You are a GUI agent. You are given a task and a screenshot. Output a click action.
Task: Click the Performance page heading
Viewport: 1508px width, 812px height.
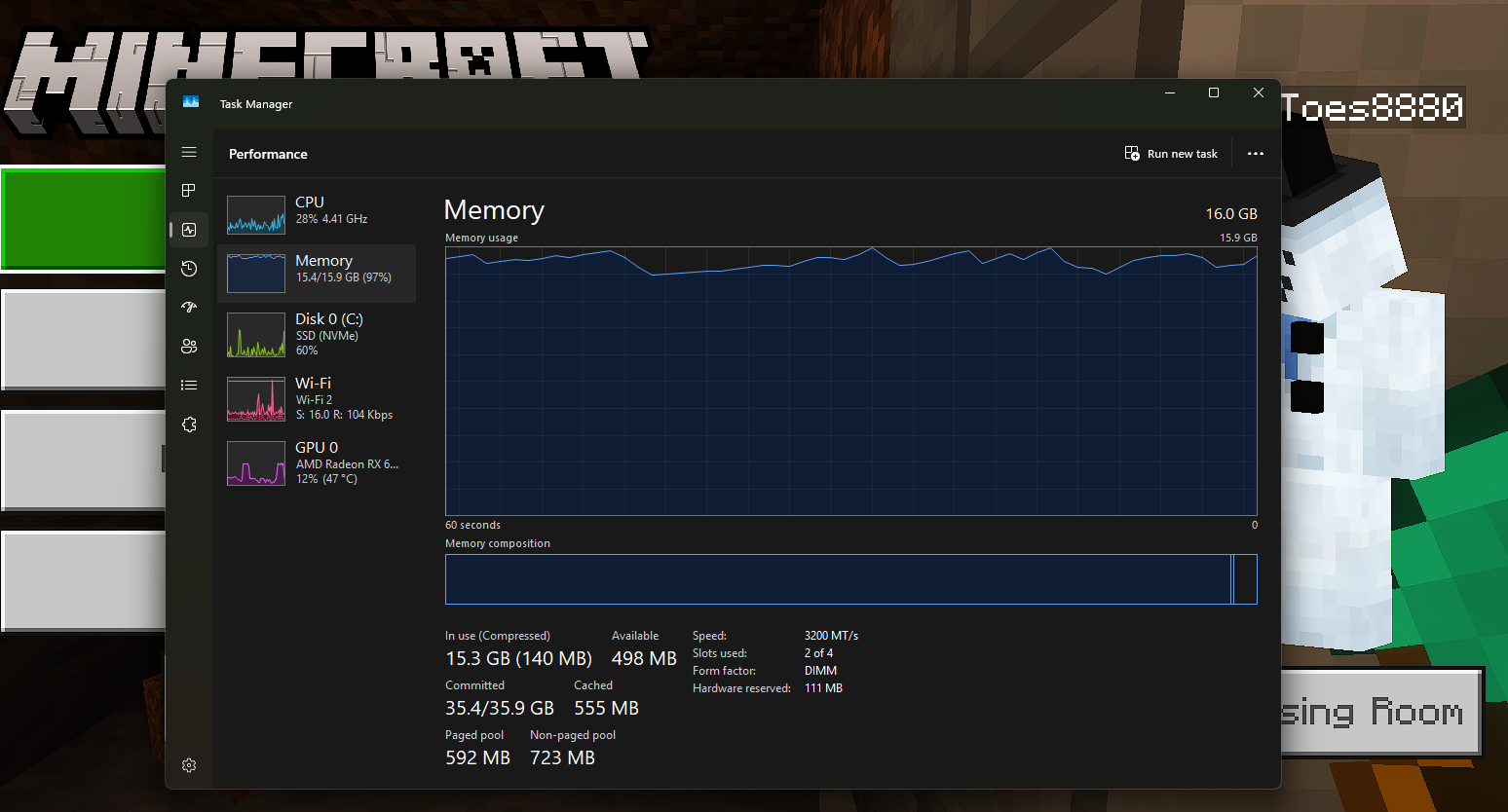268,154
